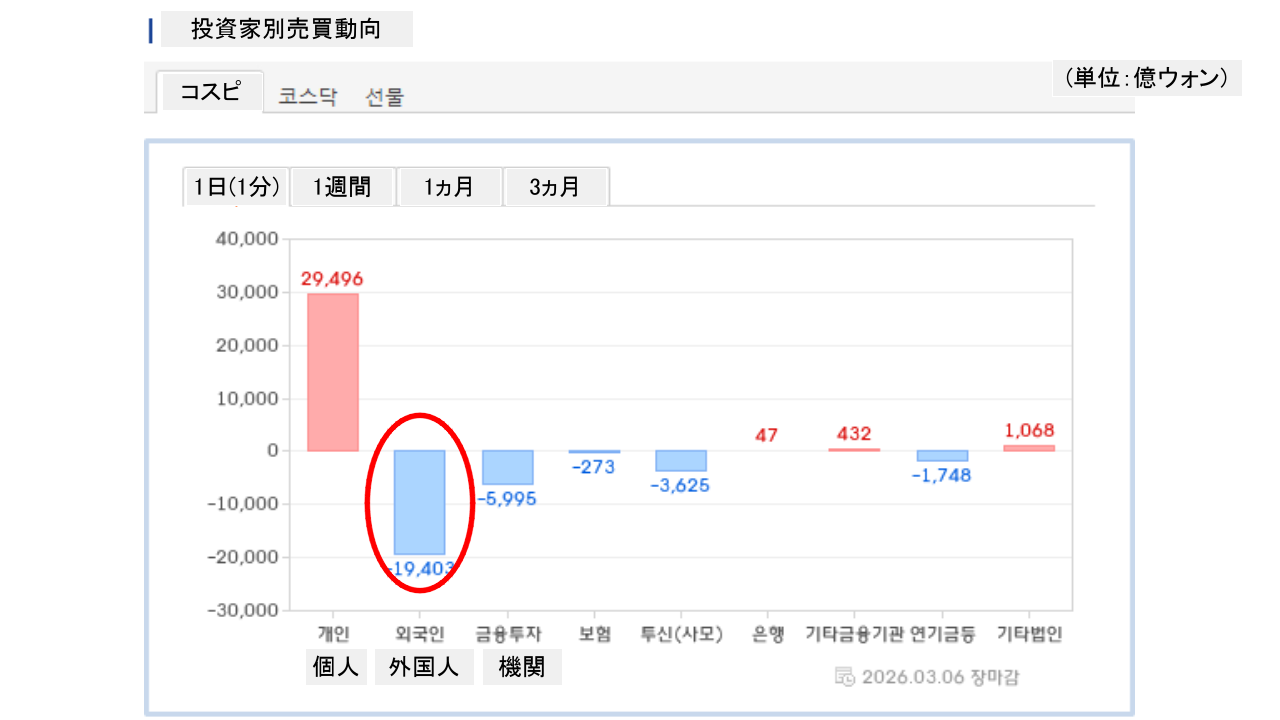The width and height of the screenshot is (1280, 720).
Task: Click the blue 투신(사모) bar
Action: tap(681, 460)
